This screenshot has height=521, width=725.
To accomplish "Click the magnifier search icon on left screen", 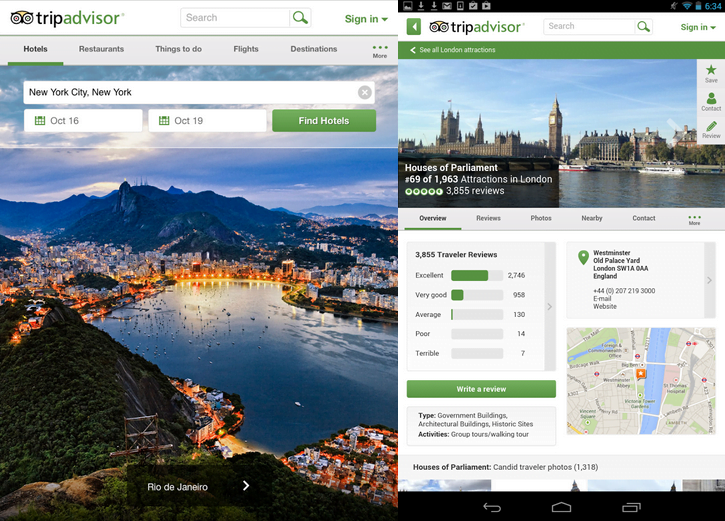I will (x=300, y=18).
